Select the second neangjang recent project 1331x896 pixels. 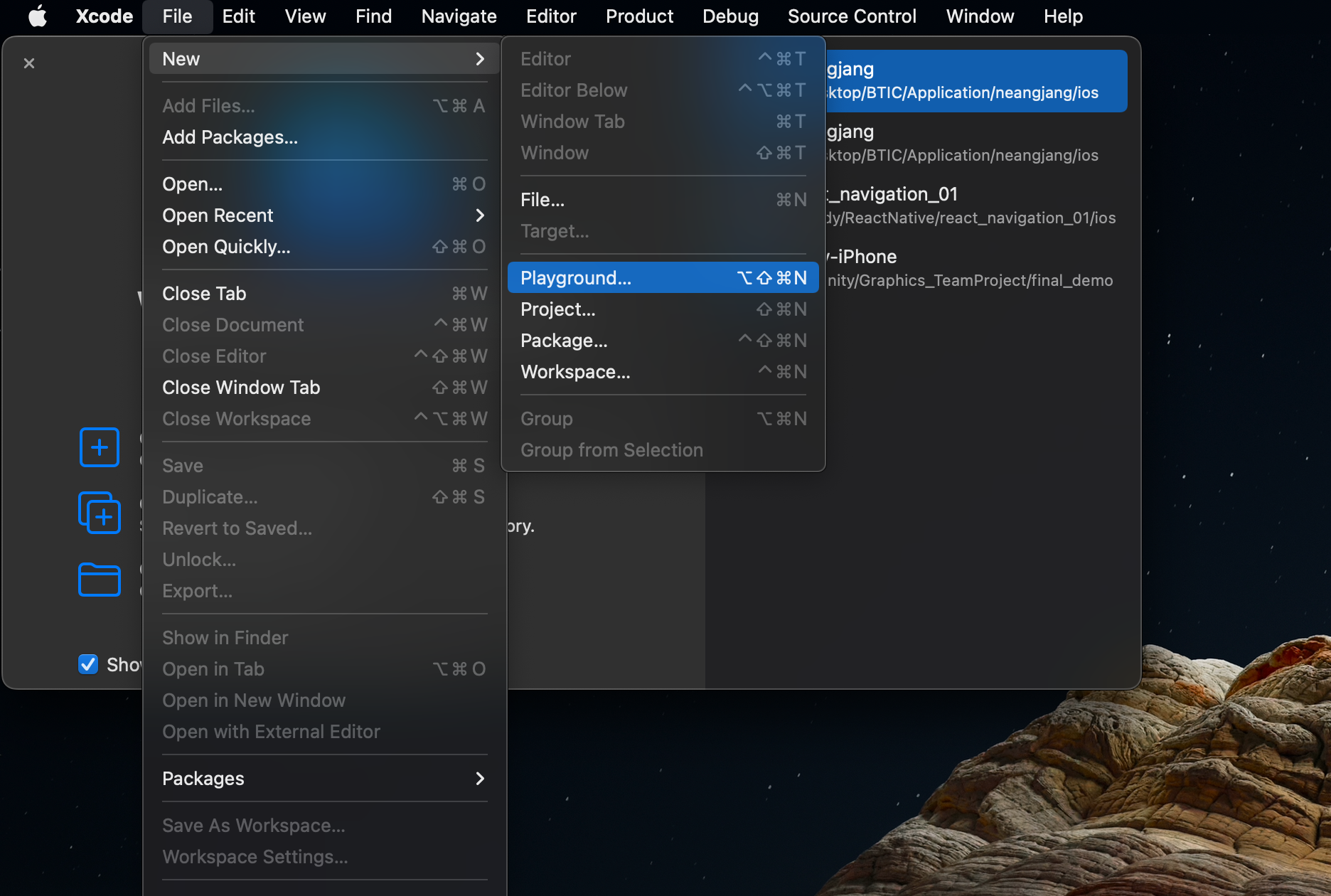click(976, 143)
